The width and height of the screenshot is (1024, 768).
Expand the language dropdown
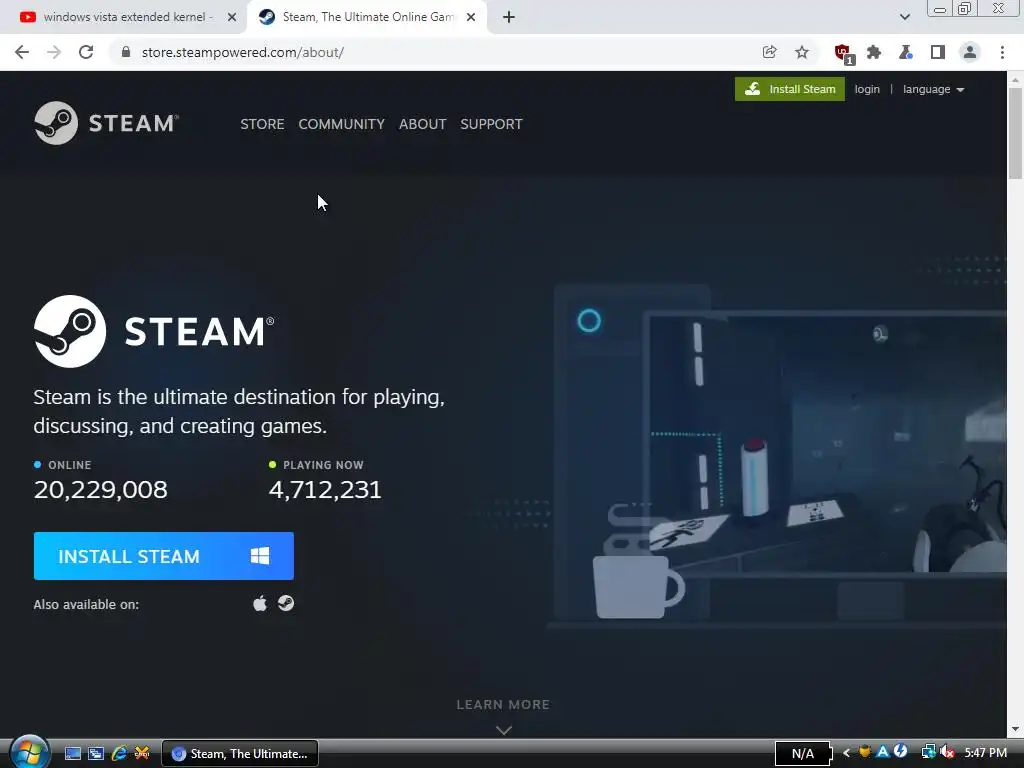click(x=933, y=89)
